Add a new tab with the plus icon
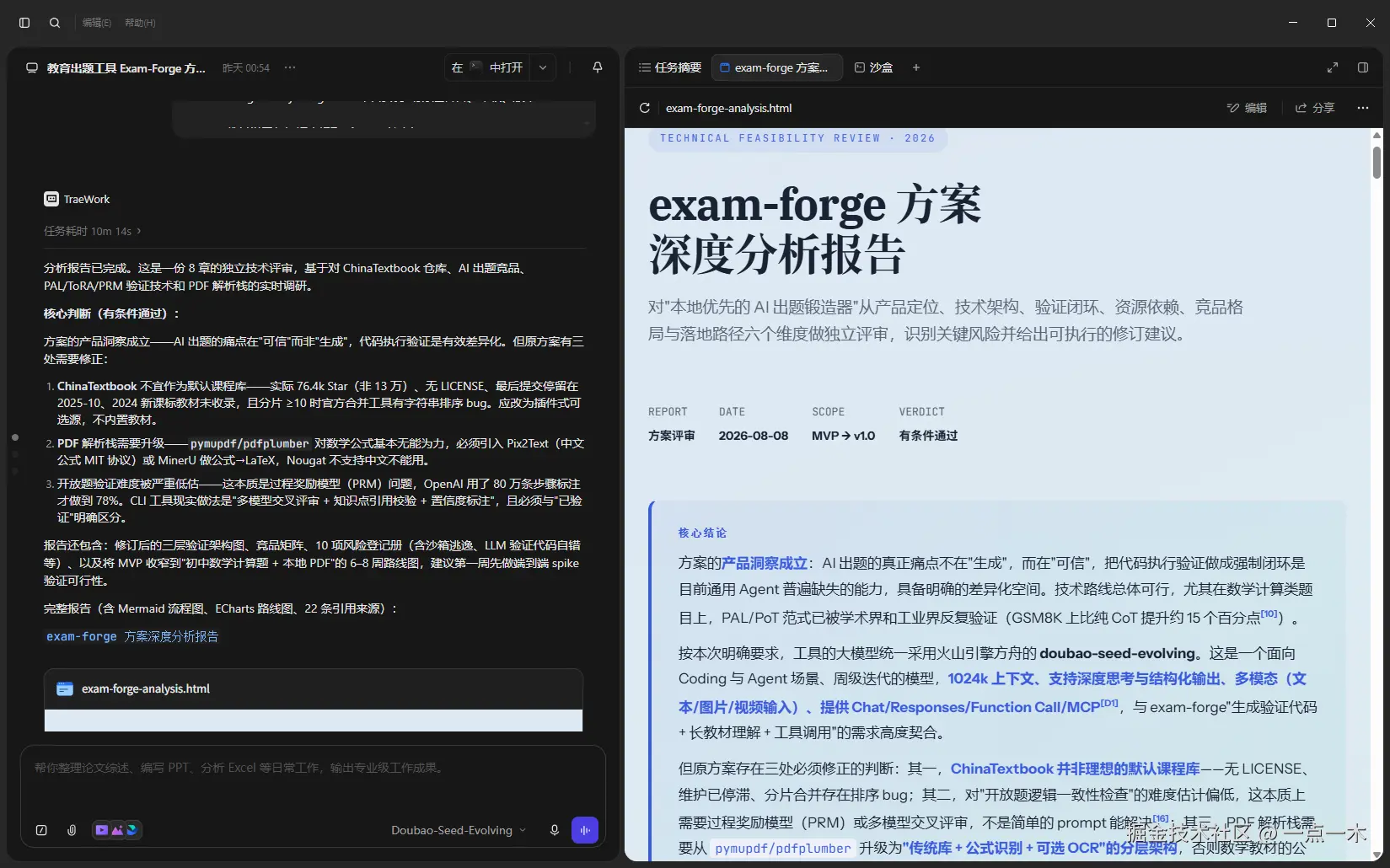This screenshot has width=1390, height=868. click(916, 67)
